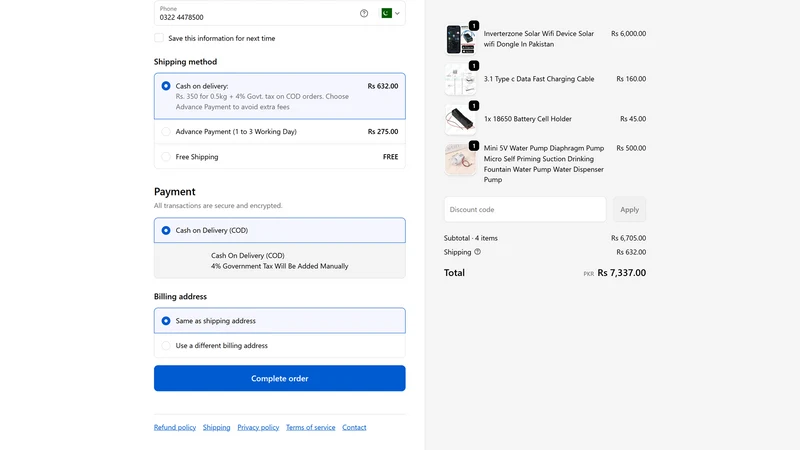The image size is (800, 450).
Task: Click the Rs 500.00 water pump price
Action: 631,148
